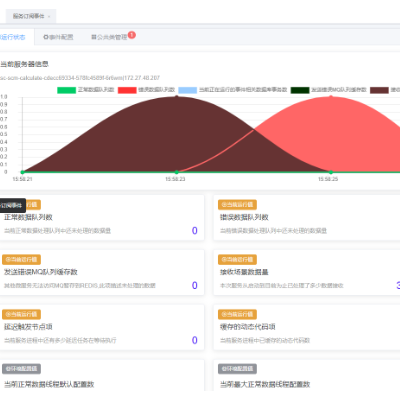Click the description under 正常数据队列数
The height and width of the screenshot is (400, 400).
[57, 231]
